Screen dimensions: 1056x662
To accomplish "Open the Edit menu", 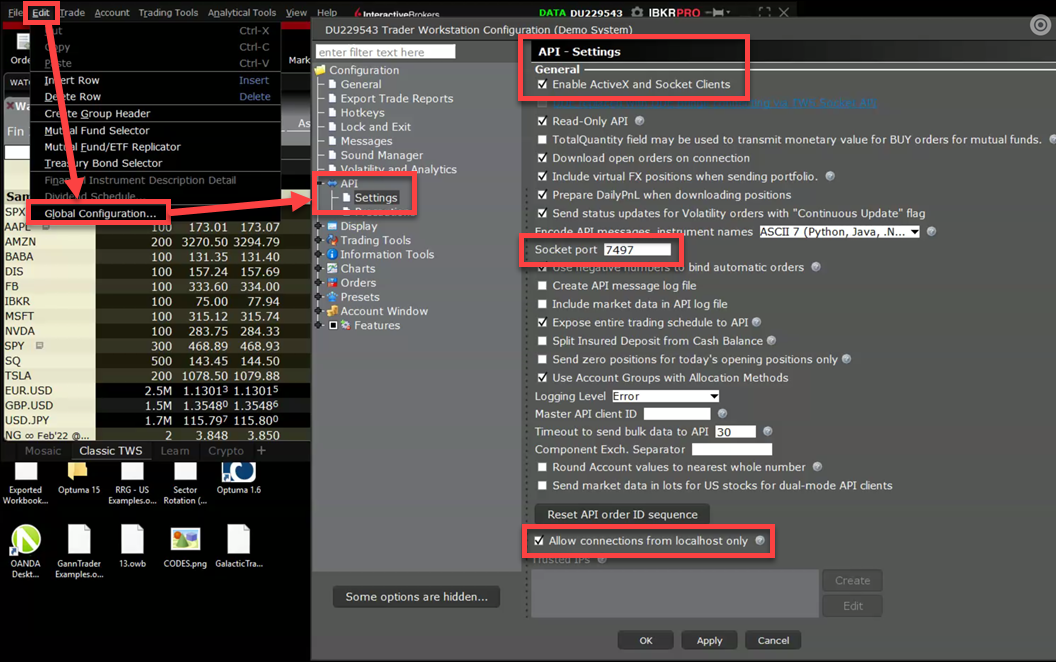I will pyautogui.click(x=41, y=13).
